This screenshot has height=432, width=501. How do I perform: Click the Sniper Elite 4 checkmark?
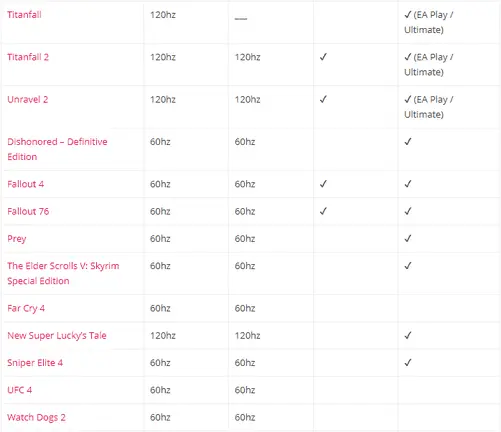click(408, 363)
